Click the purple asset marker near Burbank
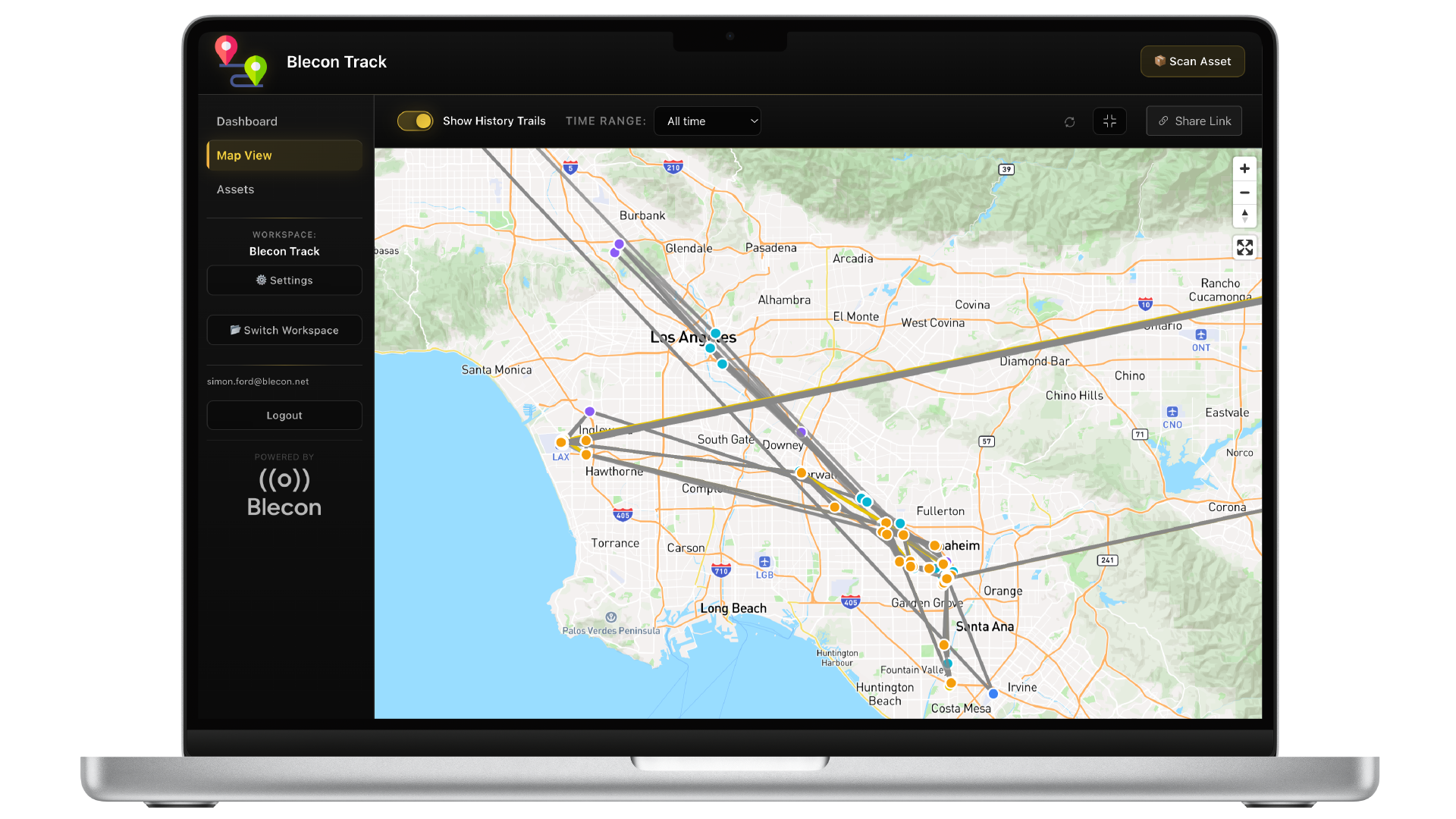This screenshot has width=1456, height=819. point(620,244)
